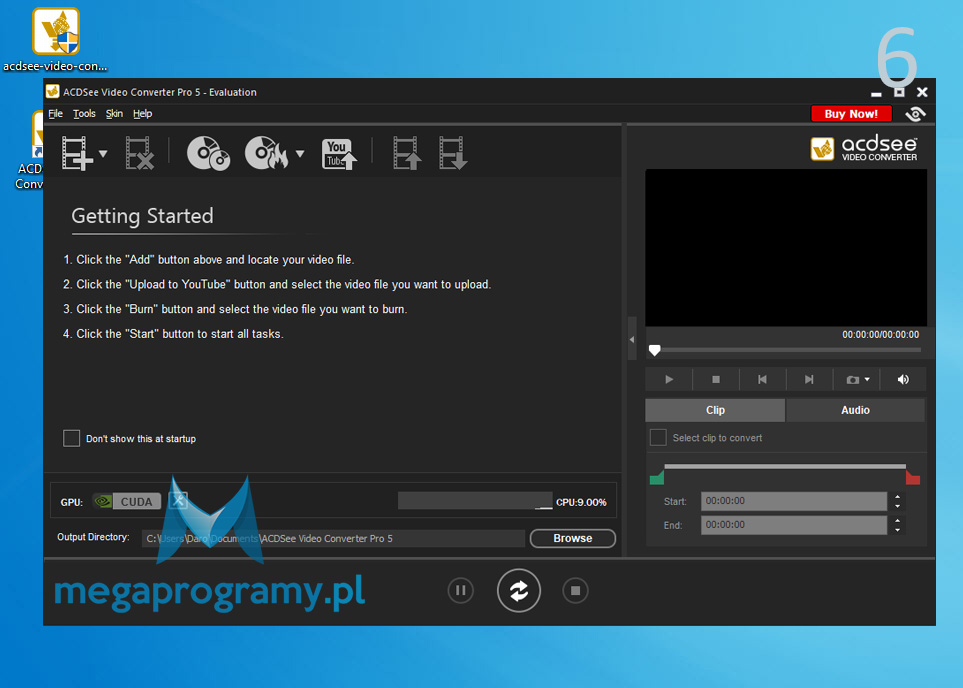Switch to the Audio tab
963x688 pixels.
point(855,410)
